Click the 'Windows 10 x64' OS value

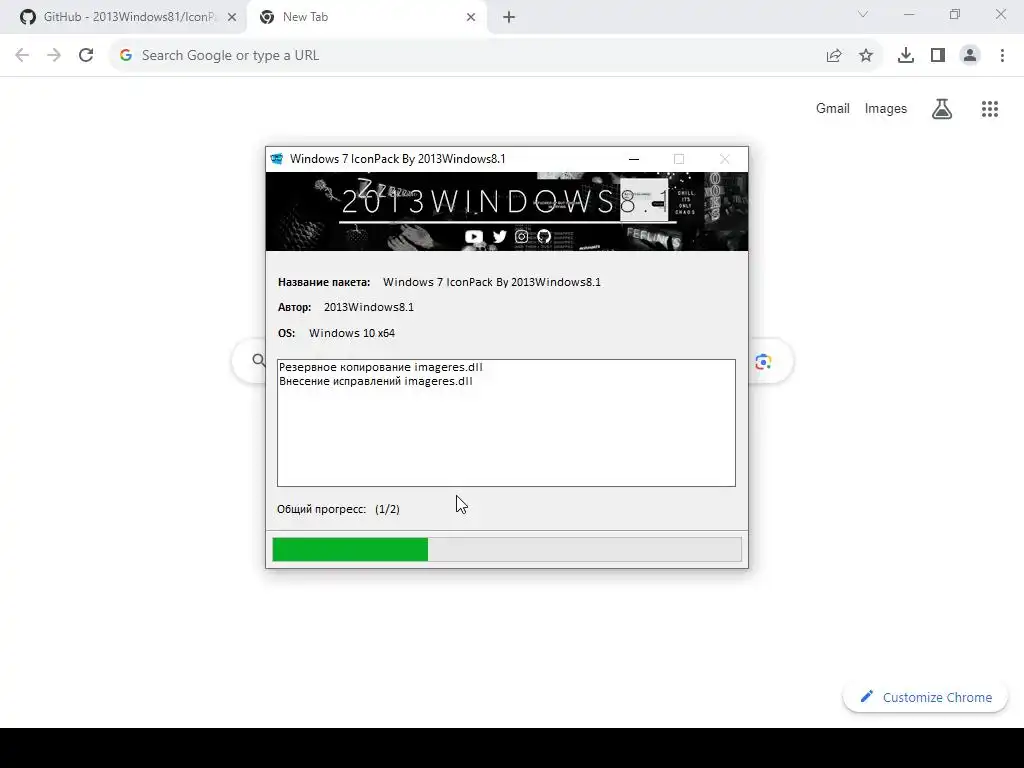[352, 333]
